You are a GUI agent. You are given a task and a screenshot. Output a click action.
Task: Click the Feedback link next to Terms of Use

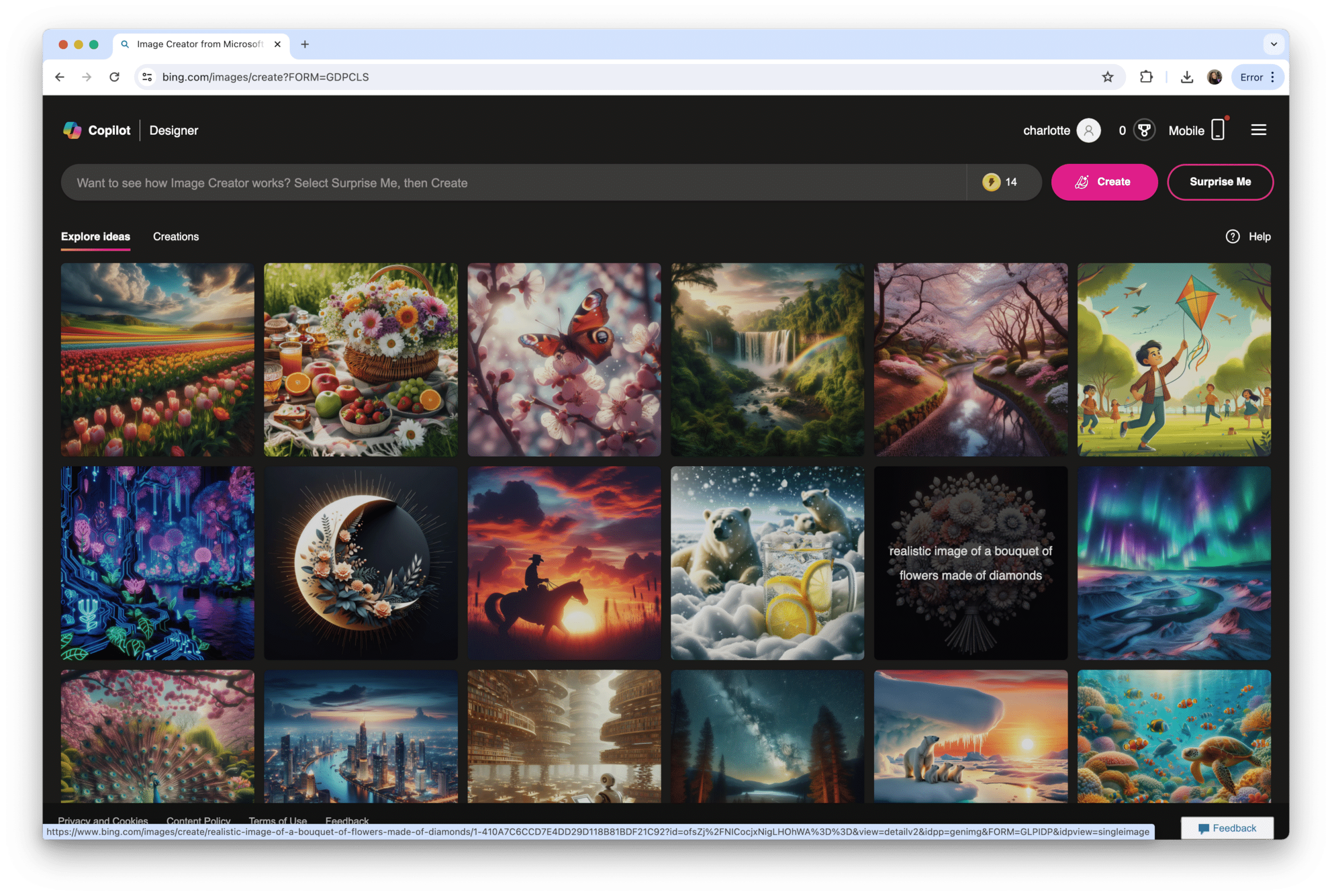(x=347, y=821)
